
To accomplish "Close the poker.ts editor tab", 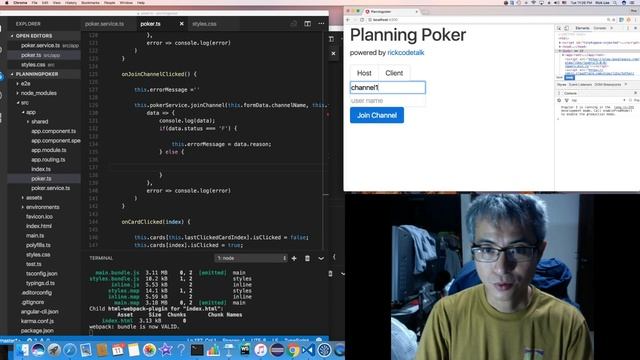I will pyautogui.click(x=182, y=24).
